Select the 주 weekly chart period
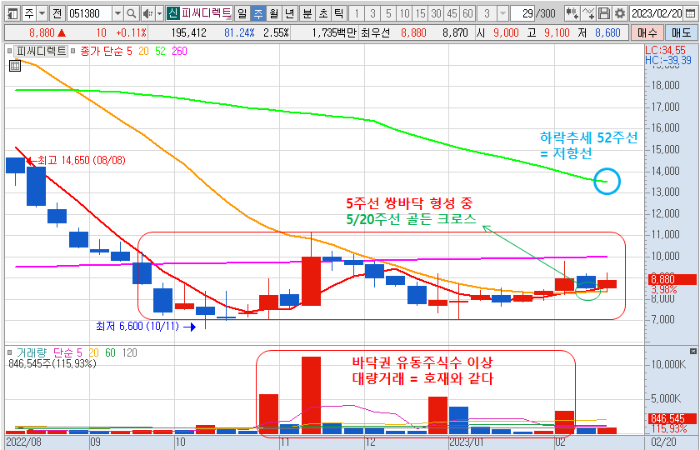The image size is (700, 450). pos(258,13)
